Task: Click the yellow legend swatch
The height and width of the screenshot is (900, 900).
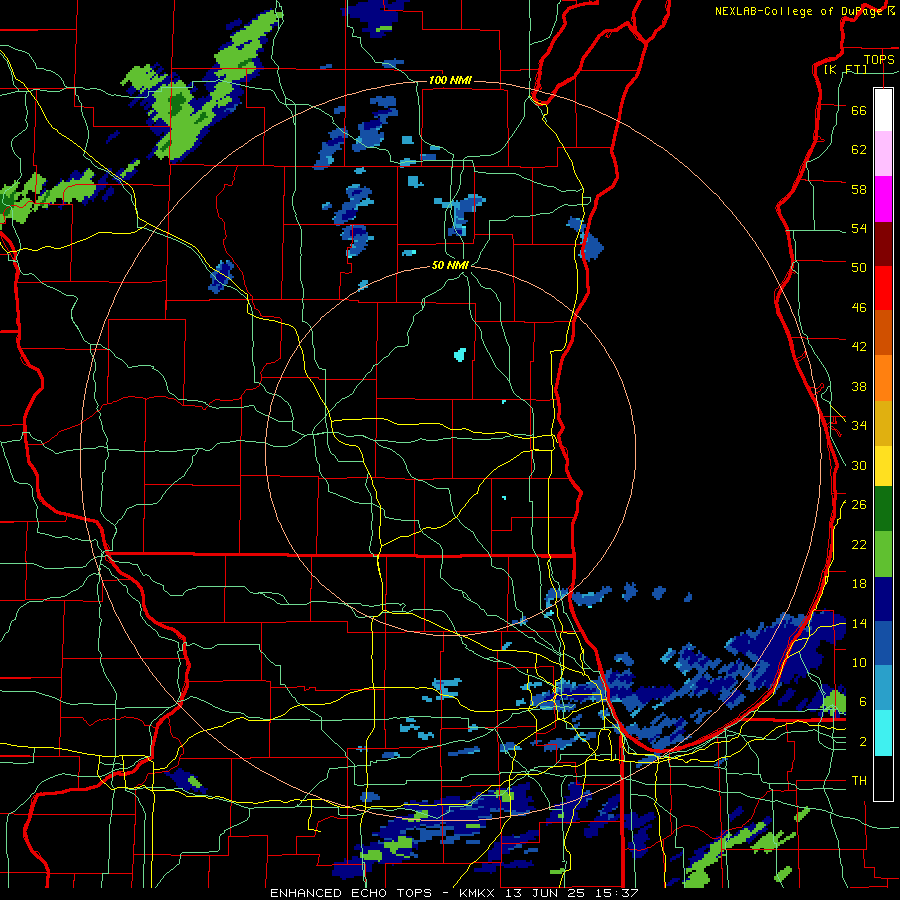Action: 883,465
